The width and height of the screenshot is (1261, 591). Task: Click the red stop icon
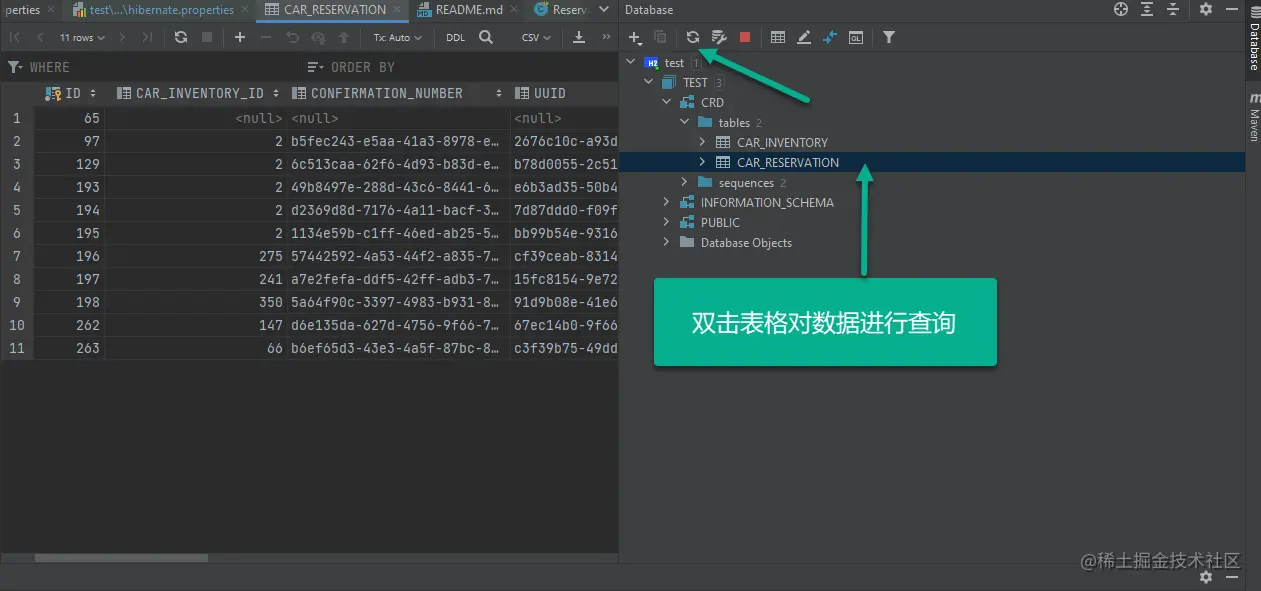click(x=745, y=37)
